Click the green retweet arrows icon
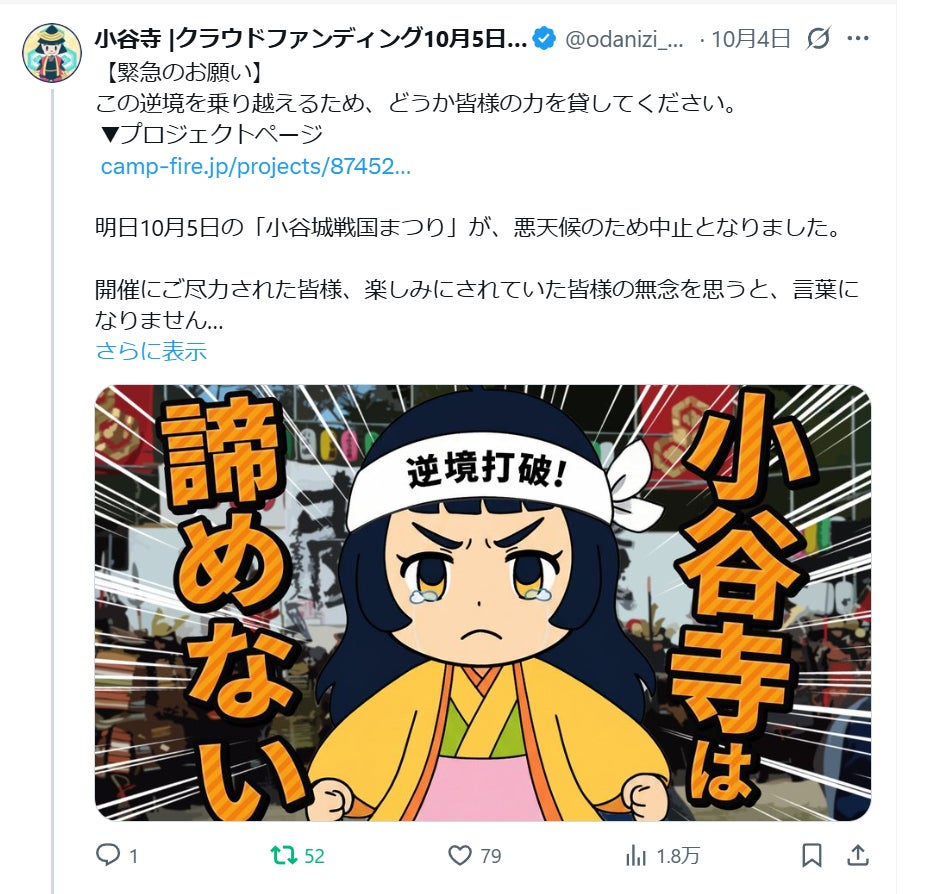The image size is (925, 894). [283, 855]
